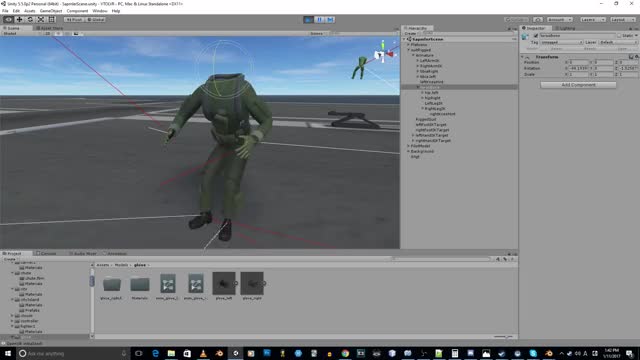Viewport: 640px width, 360px height.
Task: Select the glove_left model thumbnail
Action: (224, 283)
